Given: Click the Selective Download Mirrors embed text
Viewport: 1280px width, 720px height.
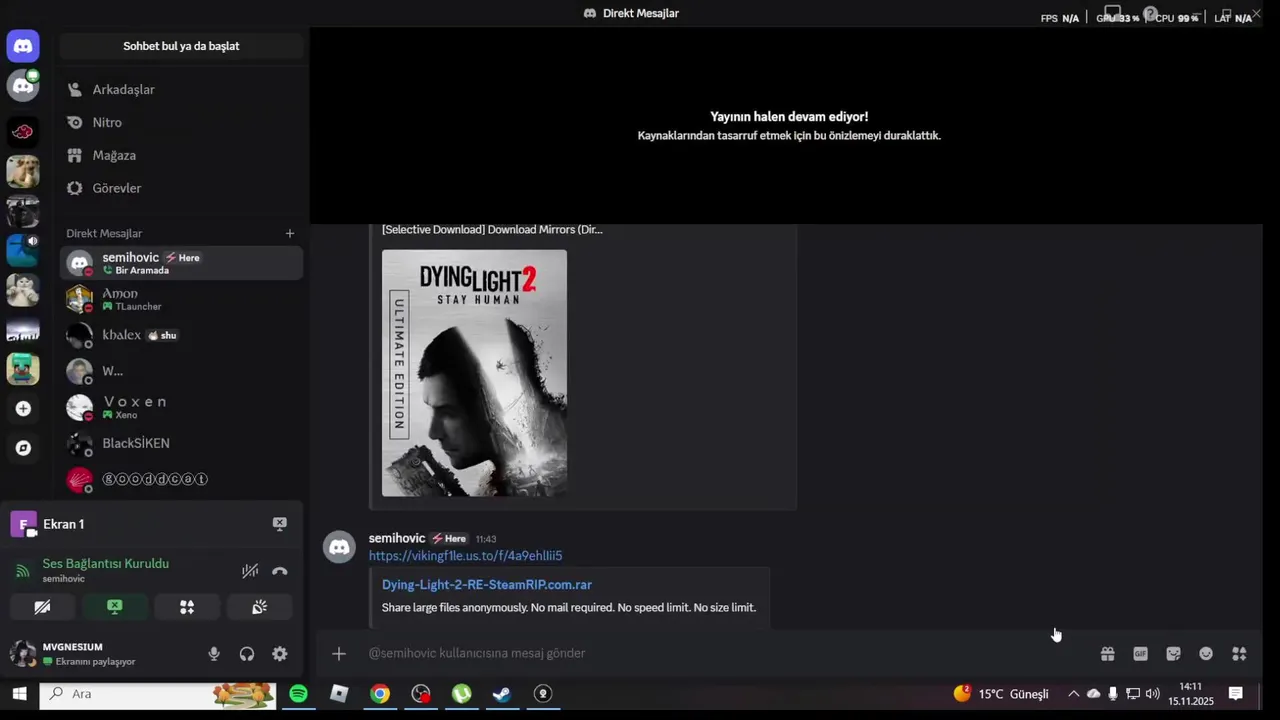Looking at the screenshot, I should click(x=492, y=229).
